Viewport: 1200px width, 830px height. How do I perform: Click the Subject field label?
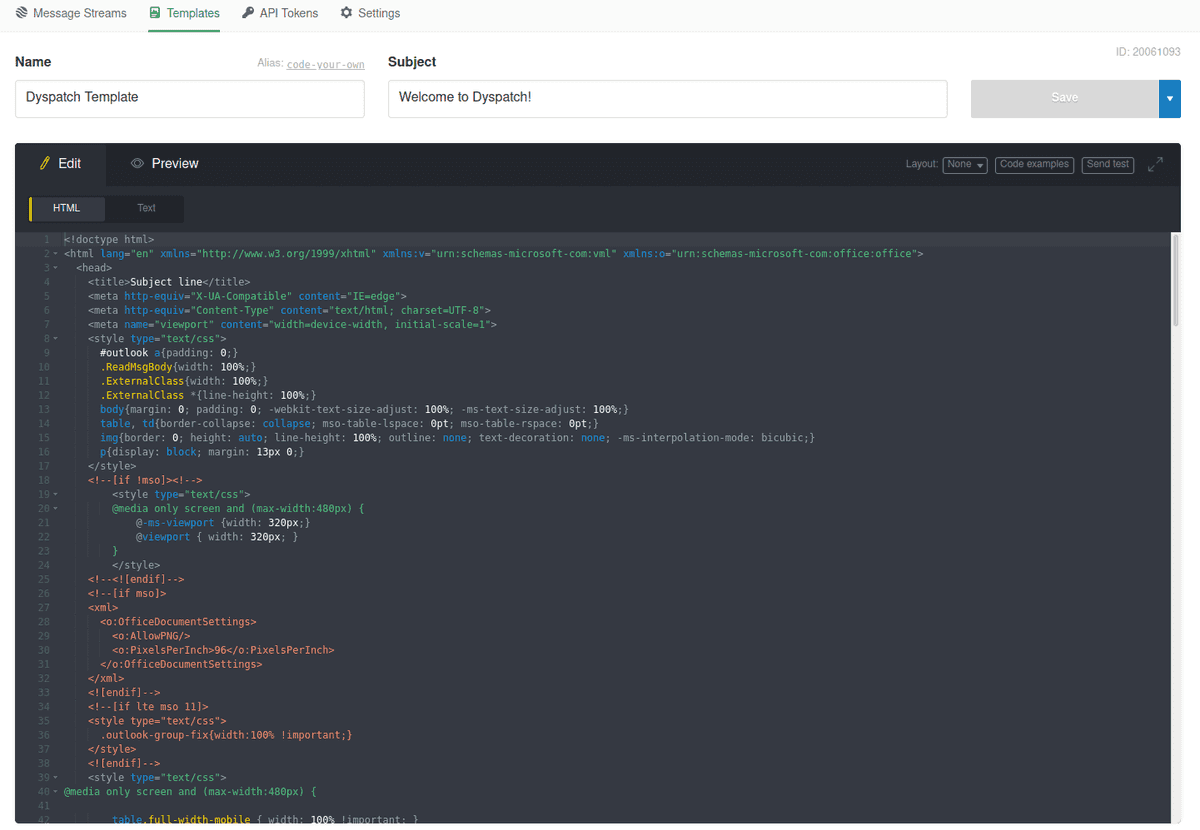(412, 62)
